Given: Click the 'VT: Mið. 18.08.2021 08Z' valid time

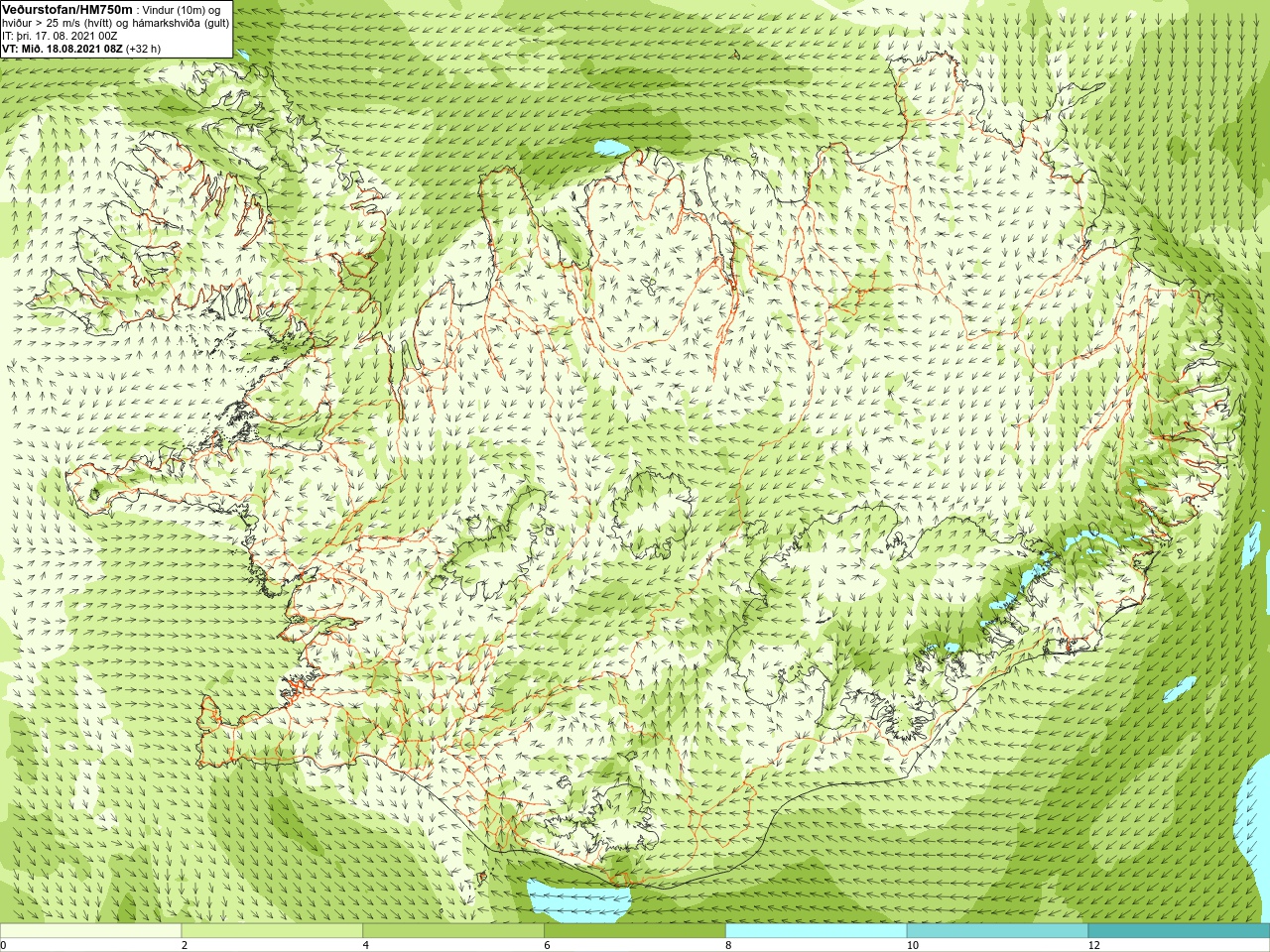Looking at the screenshot, I should click(x=62, y=49).
